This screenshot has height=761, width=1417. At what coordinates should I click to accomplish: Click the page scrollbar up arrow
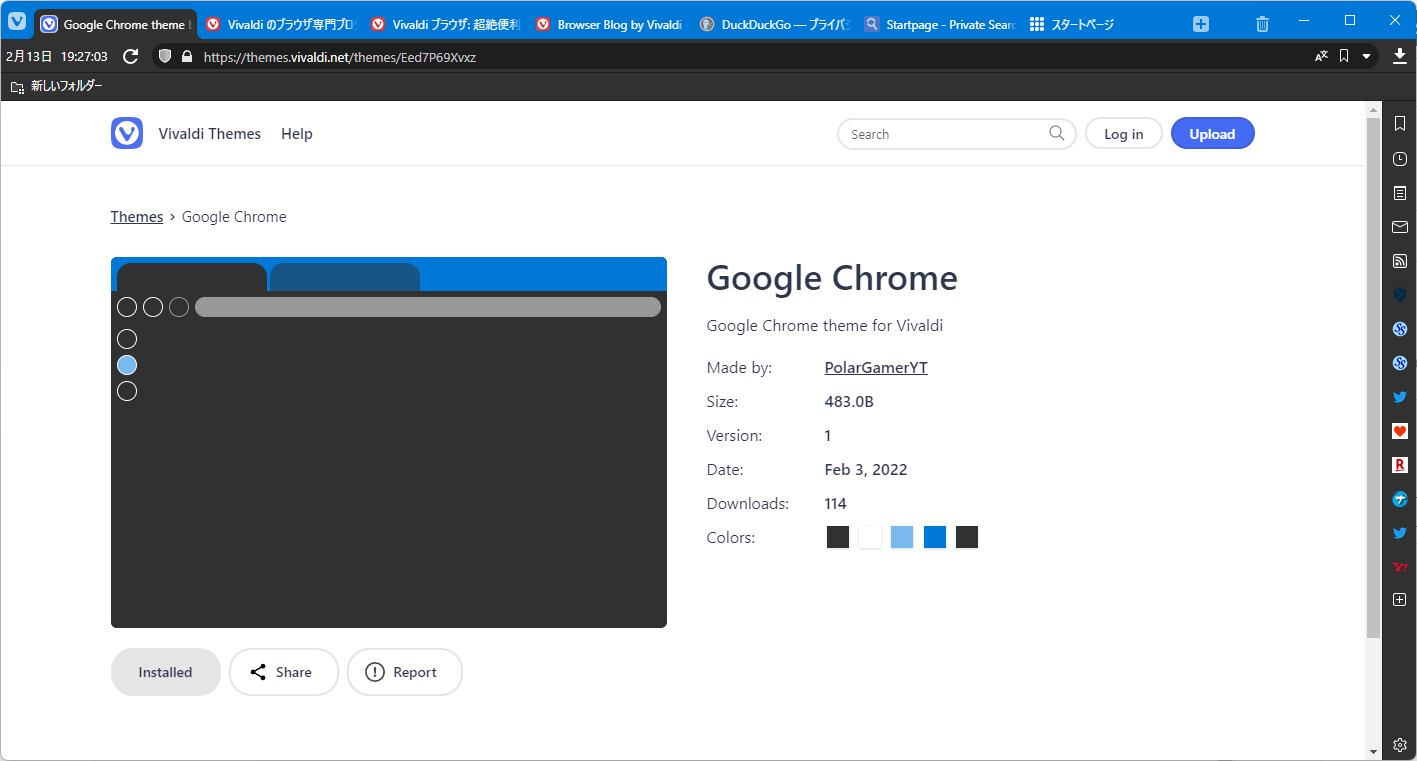click(x=1373, y=109)
